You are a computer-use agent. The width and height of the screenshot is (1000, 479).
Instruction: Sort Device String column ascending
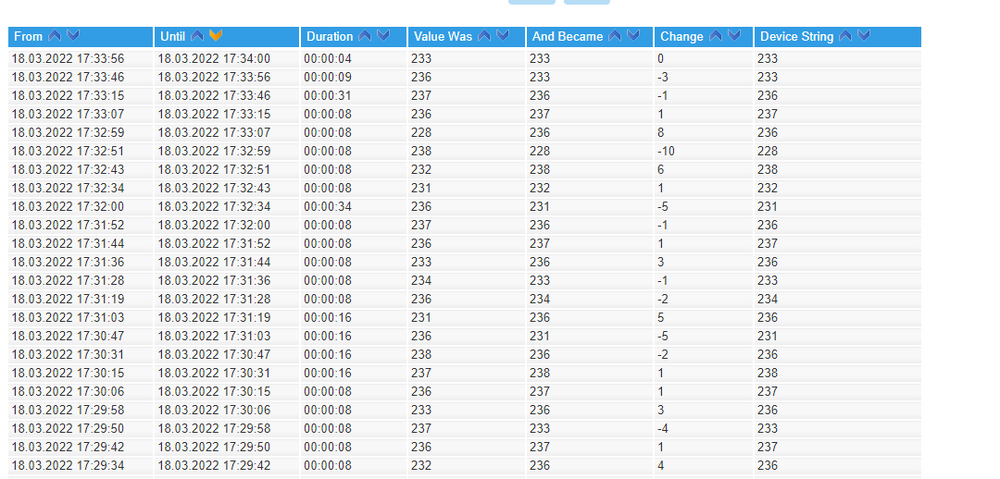pyautogui.click(x=846, y=37)
